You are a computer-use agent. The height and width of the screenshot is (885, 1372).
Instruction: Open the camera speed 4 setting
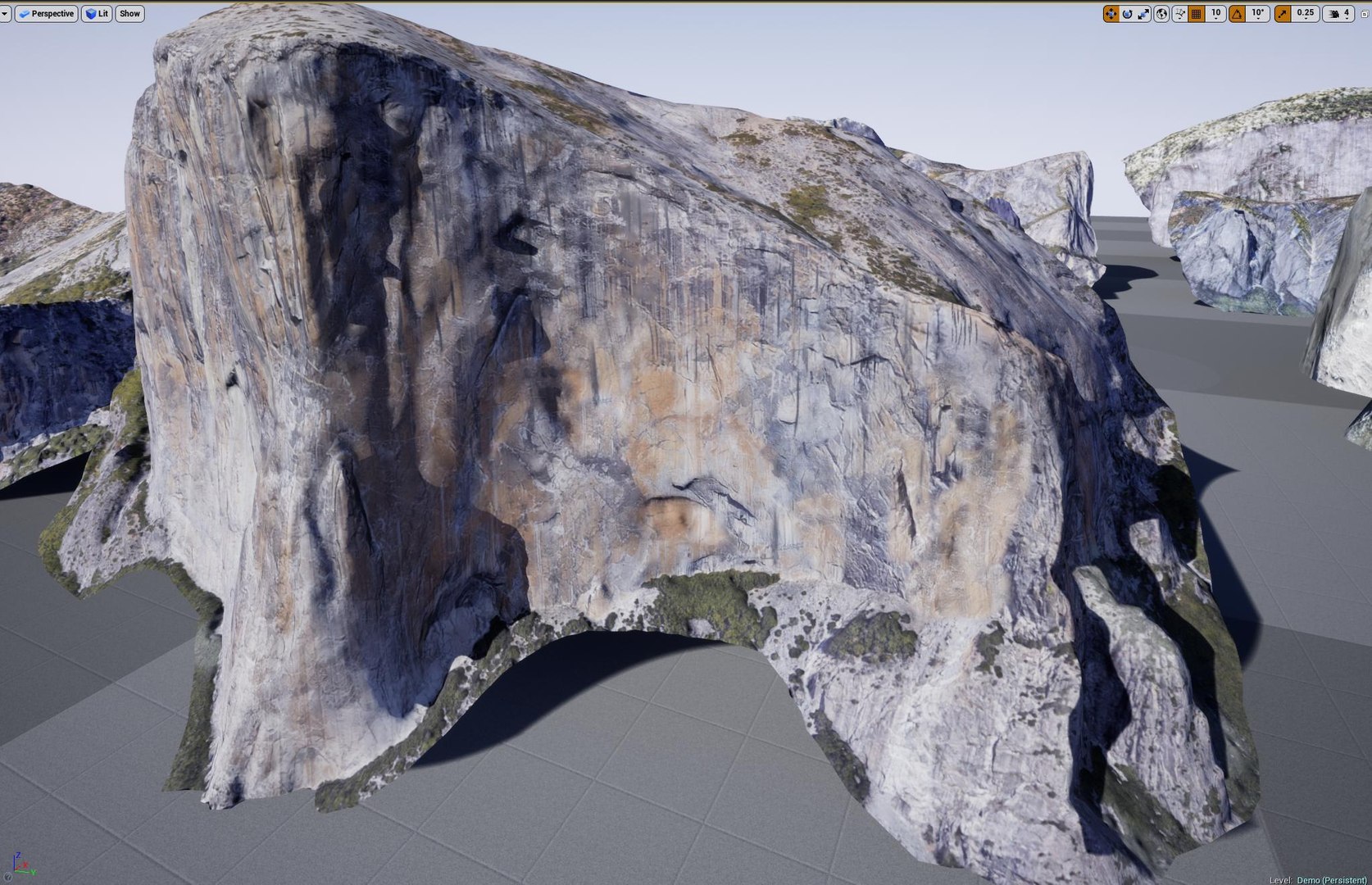[1338, 14]
